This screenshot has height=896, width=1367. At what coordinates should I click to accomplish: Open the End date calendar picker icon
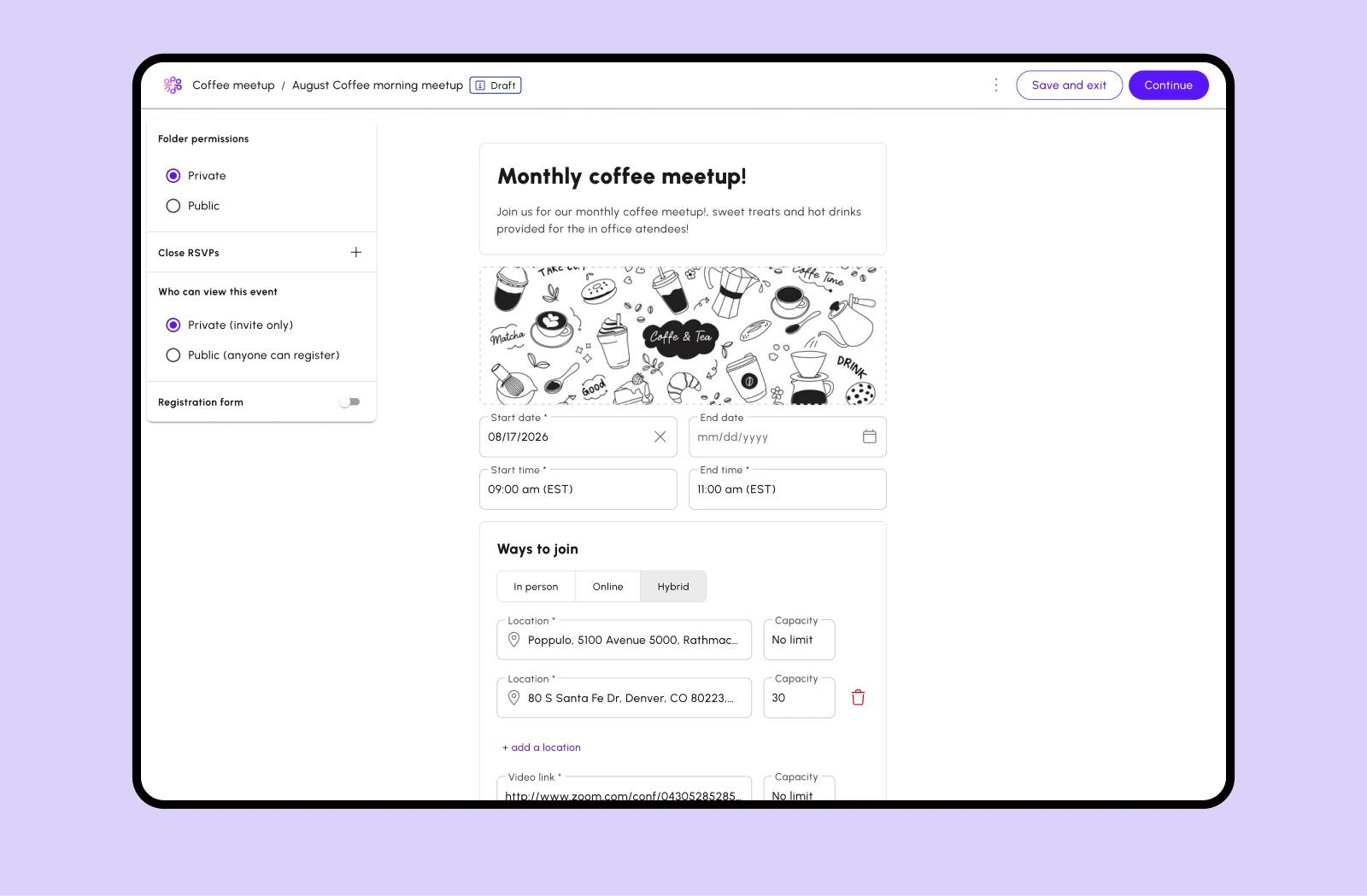coord(870,436)
